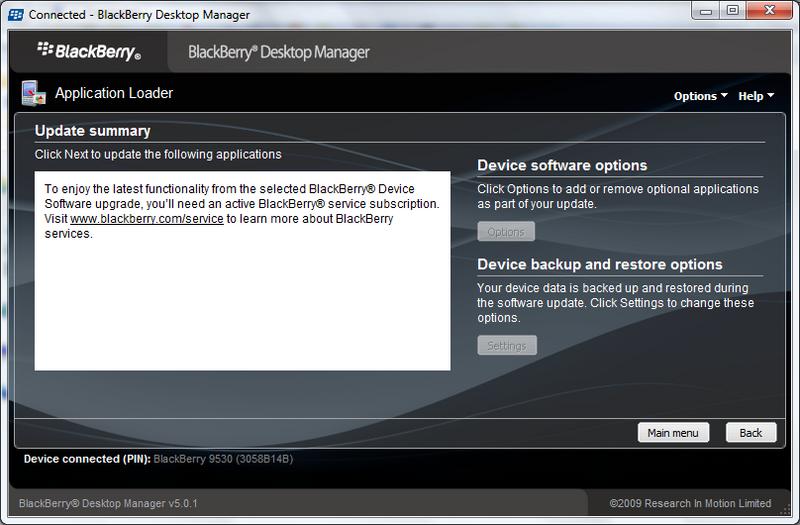Click the Research In Motion copyright text

(x=690, y=503)
